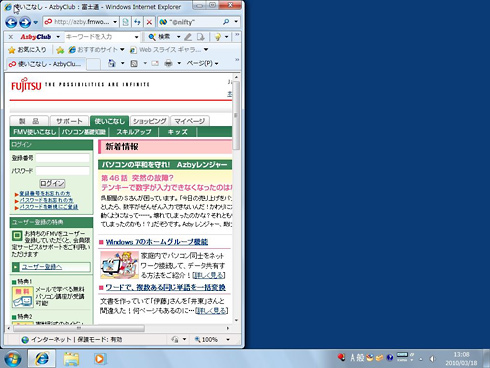Open the ページ(P) menu
Screen dimensions: 490x368
click(x=202, y=63)
